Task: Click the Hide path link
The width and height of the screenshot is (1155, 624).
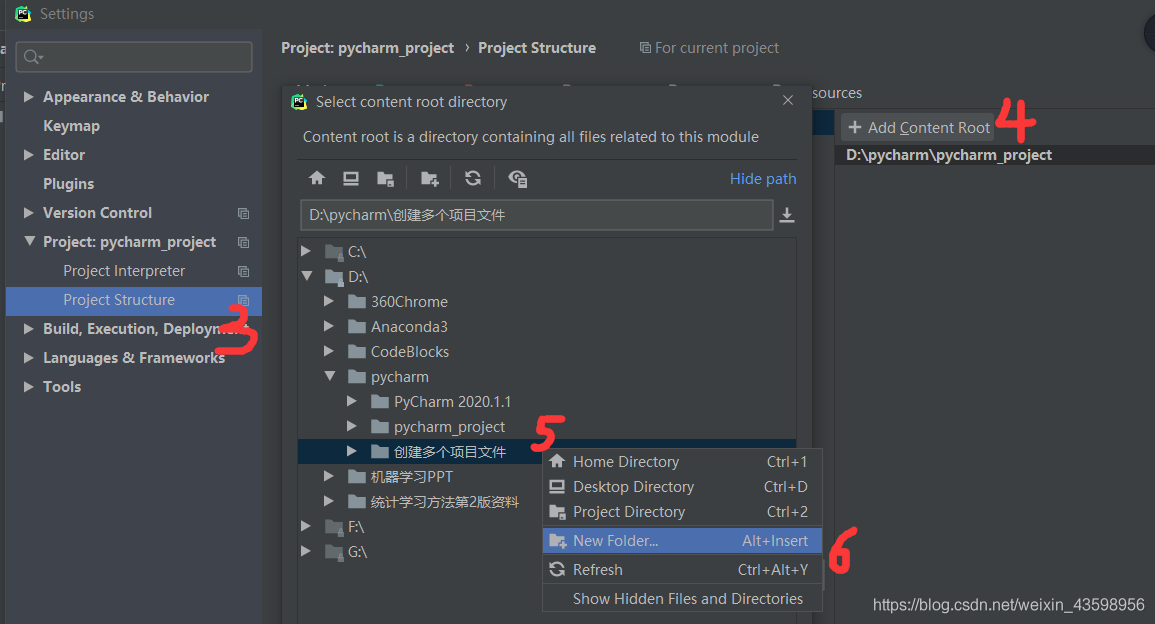Action: (763, 179)
